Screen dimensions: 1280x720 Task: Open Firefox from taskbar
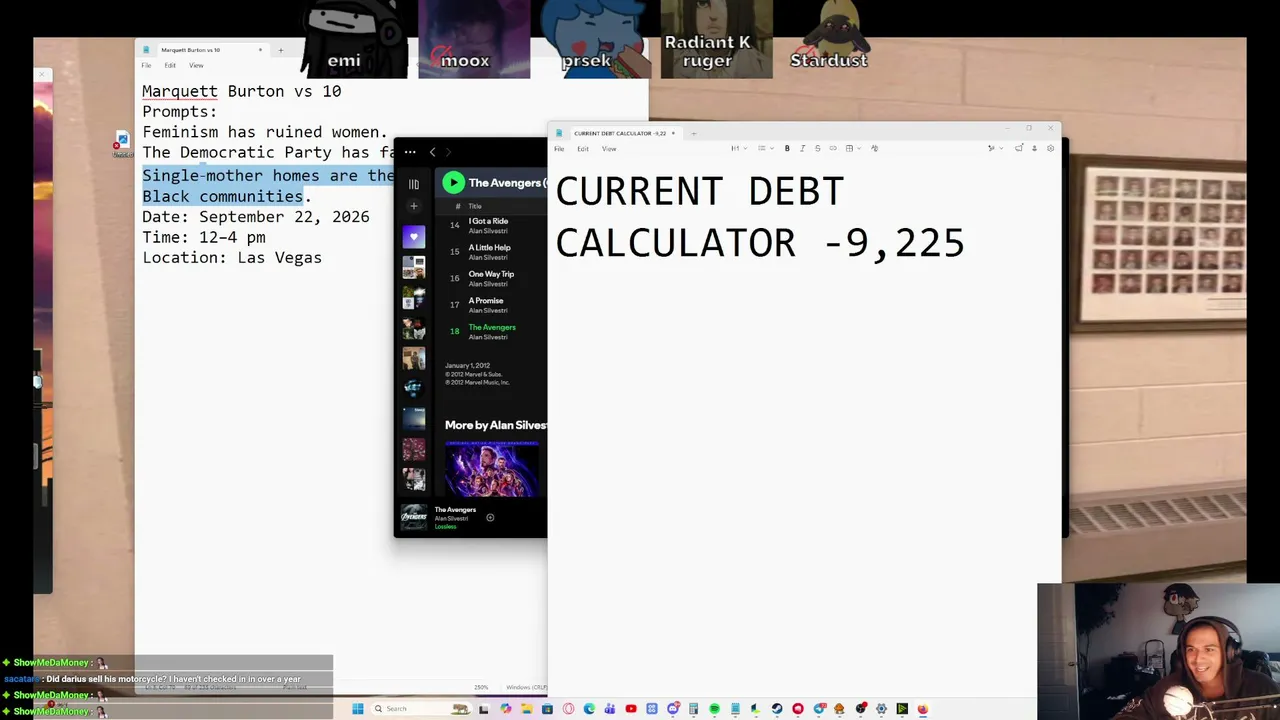point(923,709)
